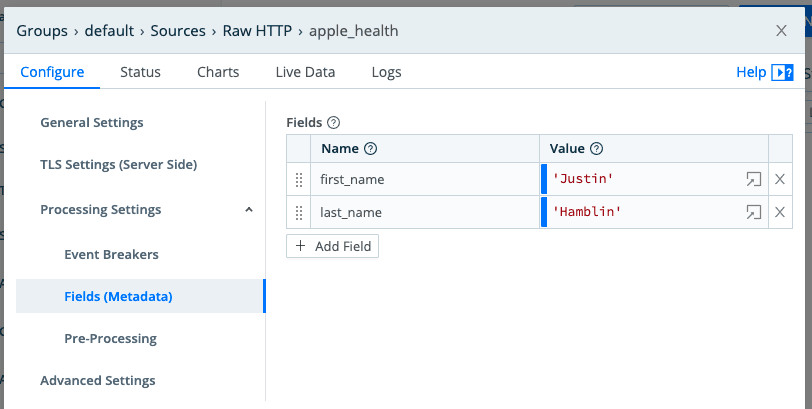Close the apple_health source dialog
Screen dimensions: 812x409
click(x=781, y=30)
